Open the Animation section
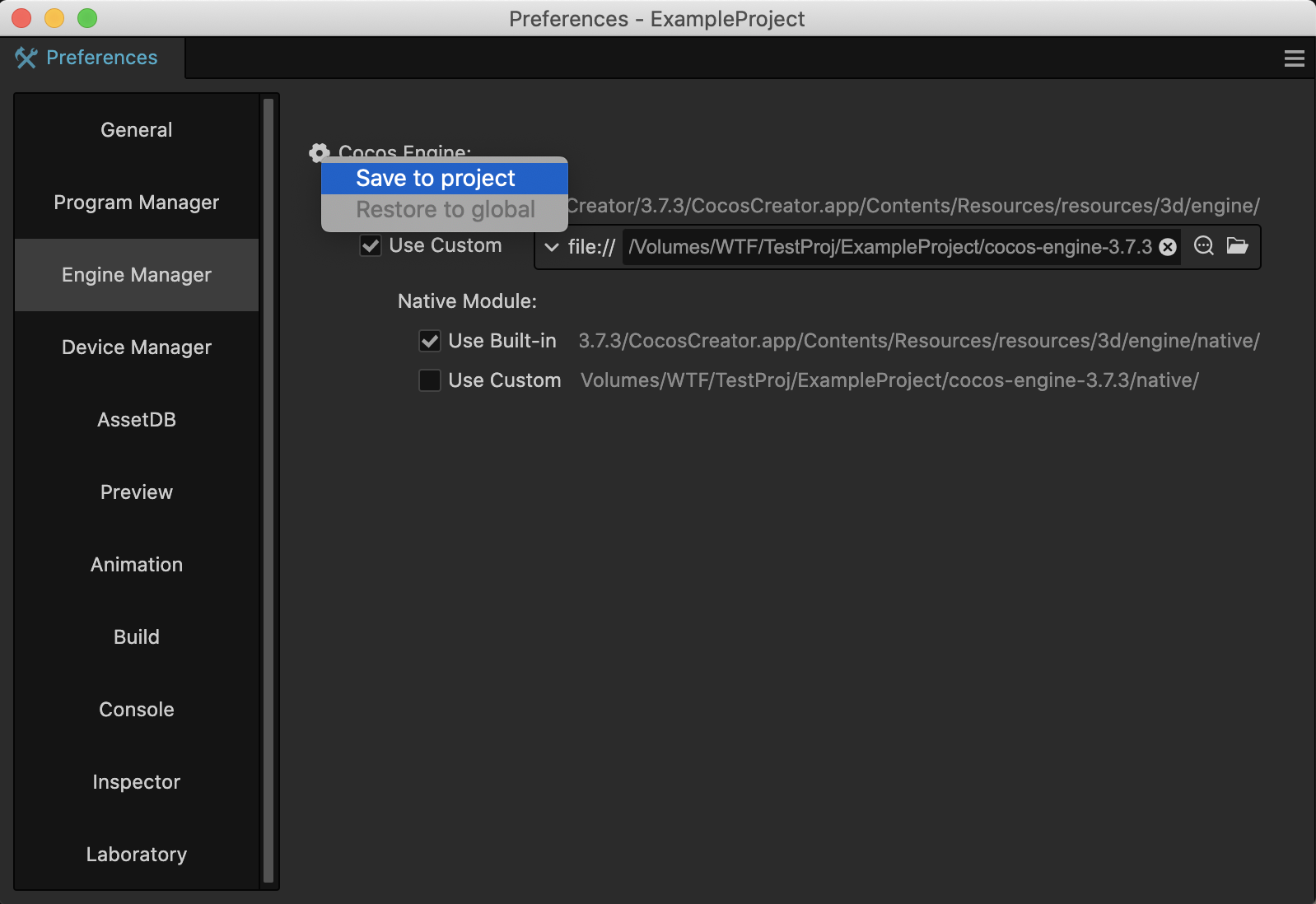 [137, 565]
